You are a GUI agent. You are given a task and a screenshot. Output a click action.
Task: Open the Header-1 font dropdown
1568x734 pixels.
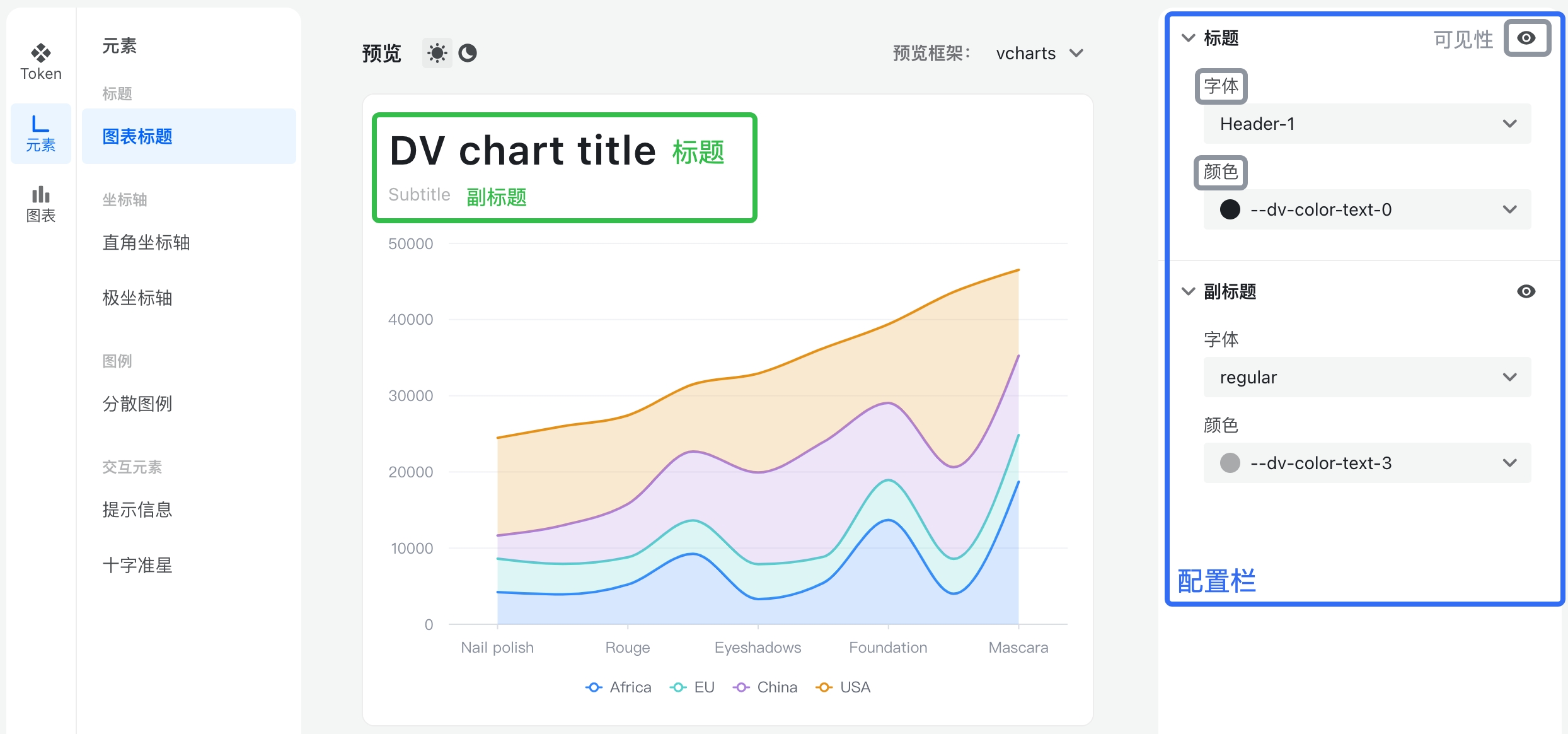coord(1366,124)
